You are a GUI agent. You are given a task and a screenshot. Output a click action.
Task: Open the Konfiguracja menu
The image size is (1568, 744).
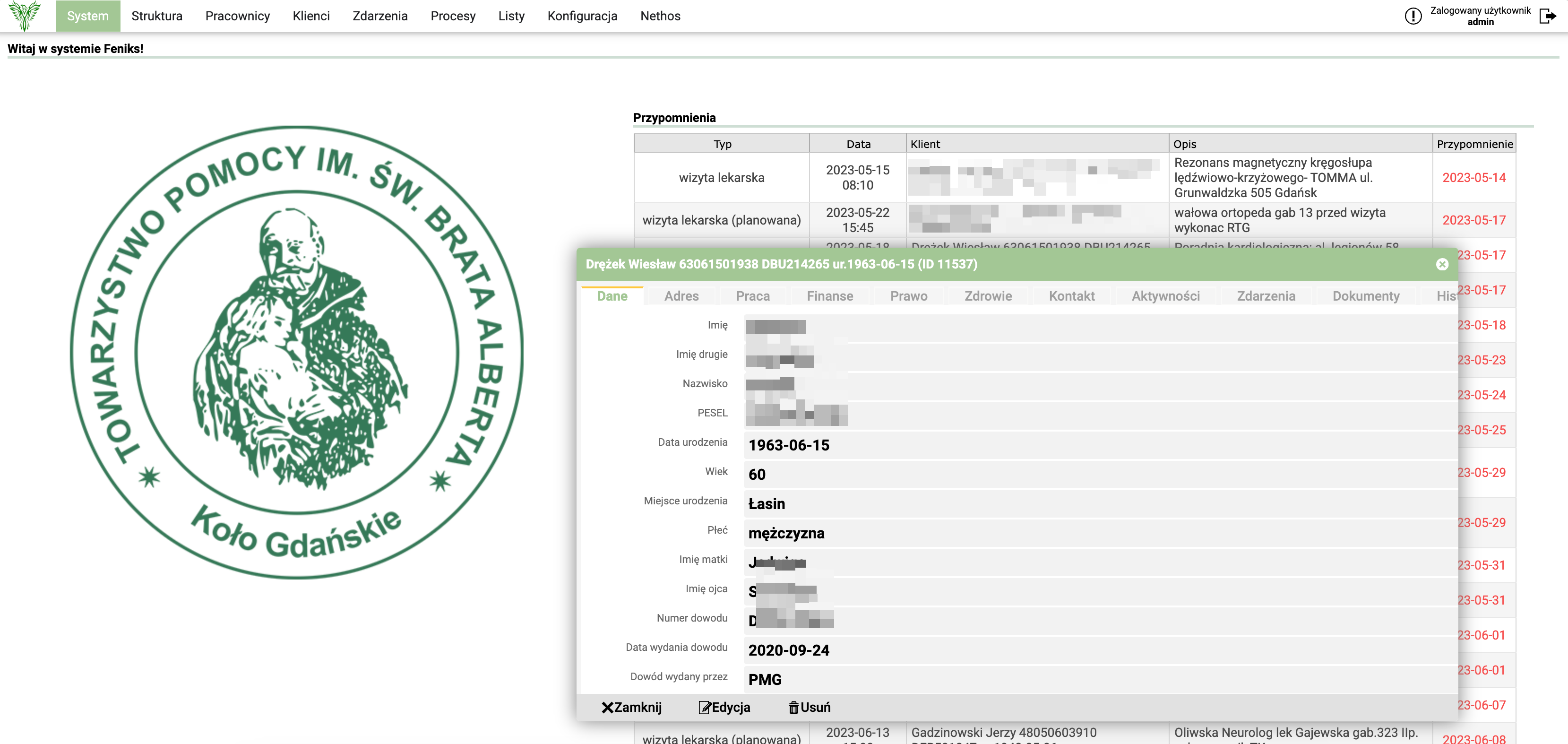(582, 16)
